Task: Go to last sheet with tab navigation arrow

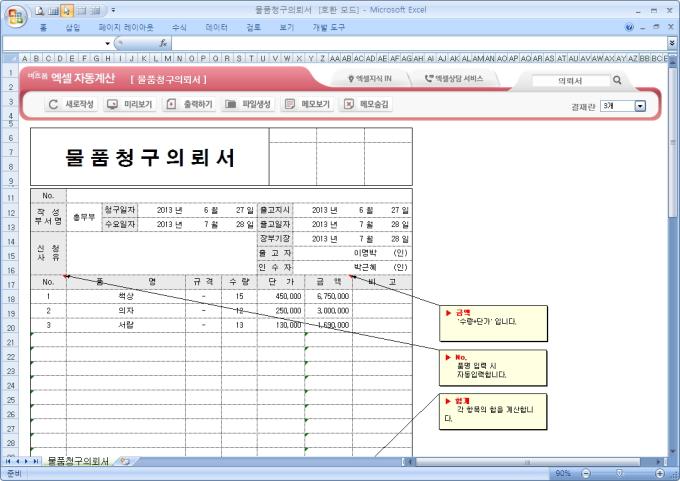Action: pos(35,461)
